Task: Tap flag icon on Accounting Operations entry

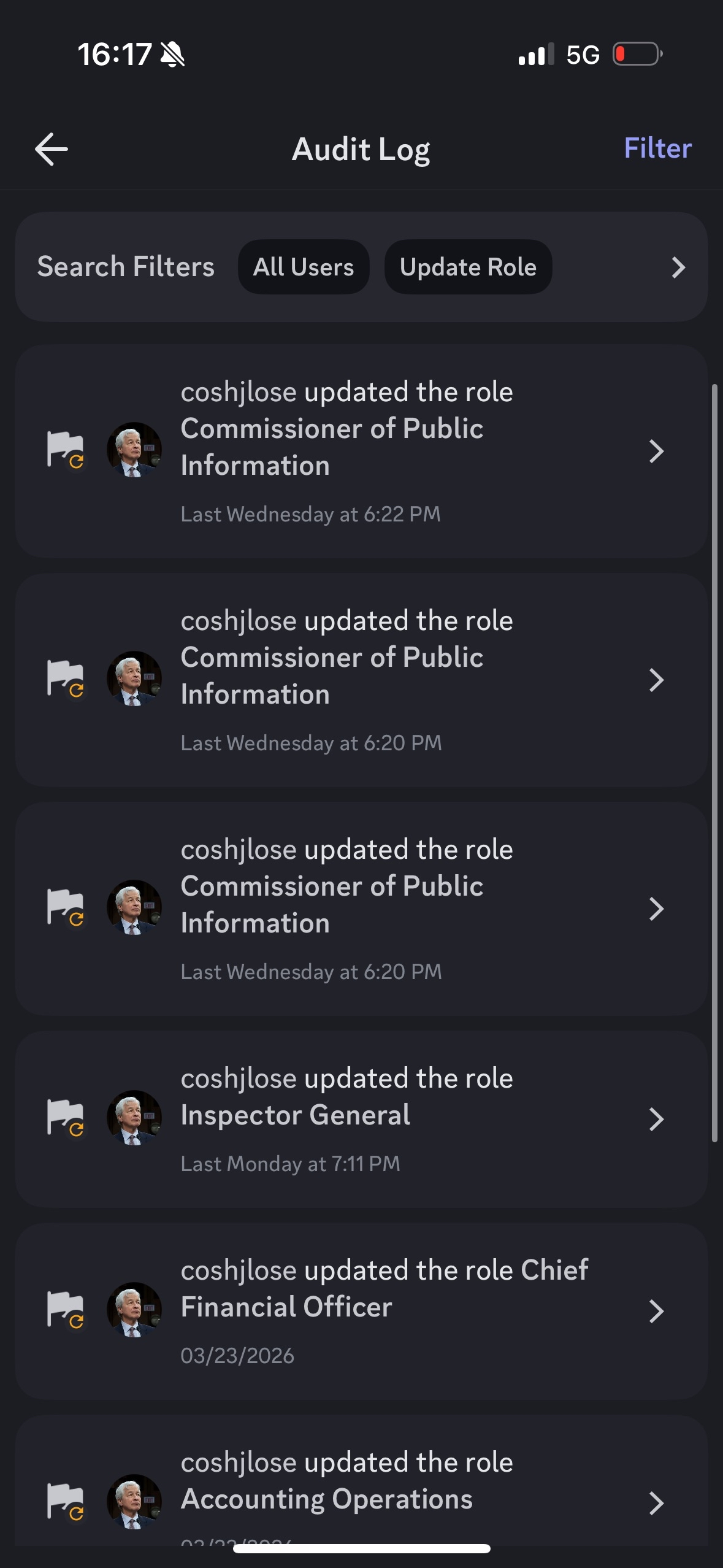Action: tap(66, 1502)
